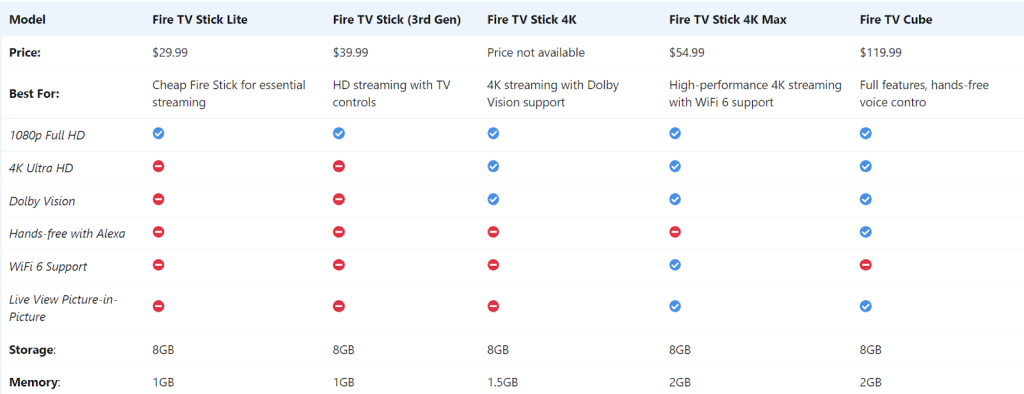Screen dimensions: 1024x394
Task: Click the red Live View icon for Fire TV Stick Lite
Action: pyautogui.click(x=158, y=306)
